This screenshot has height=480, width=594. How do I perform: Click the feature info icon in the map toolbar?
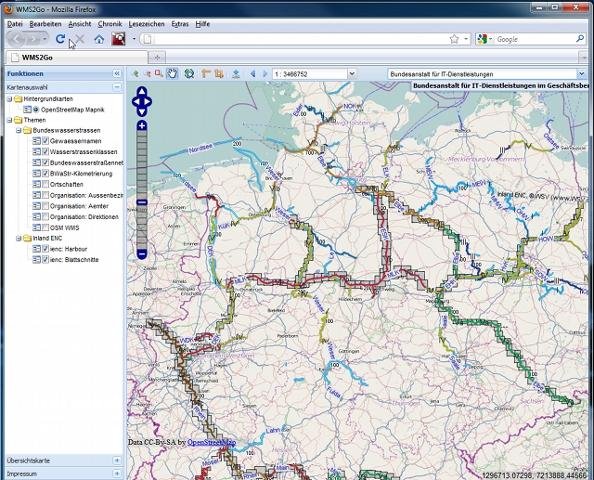[x=236, y=73]
